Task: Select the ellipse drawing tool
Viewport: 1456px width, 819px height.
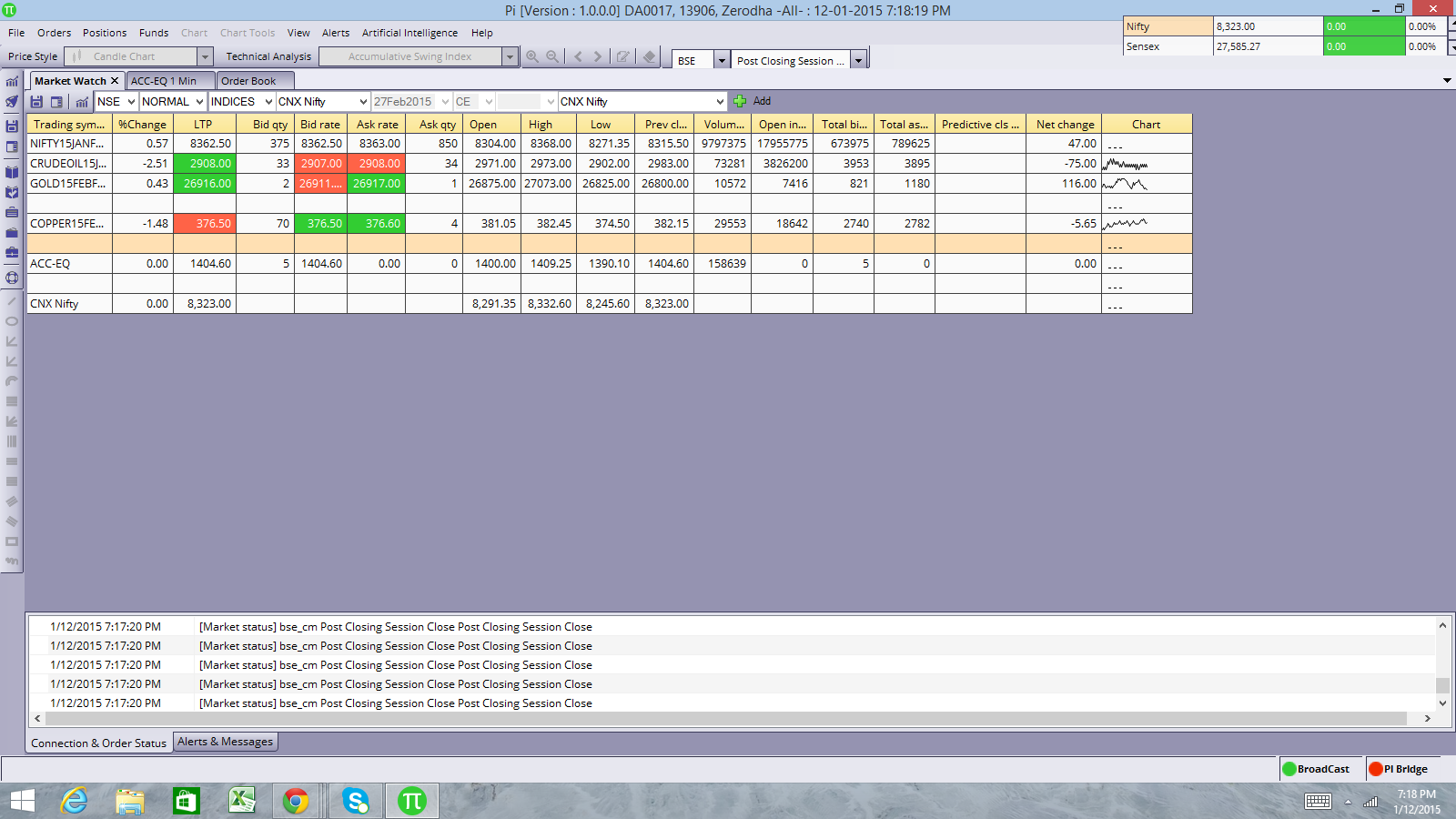Action: tap(12, 321)
